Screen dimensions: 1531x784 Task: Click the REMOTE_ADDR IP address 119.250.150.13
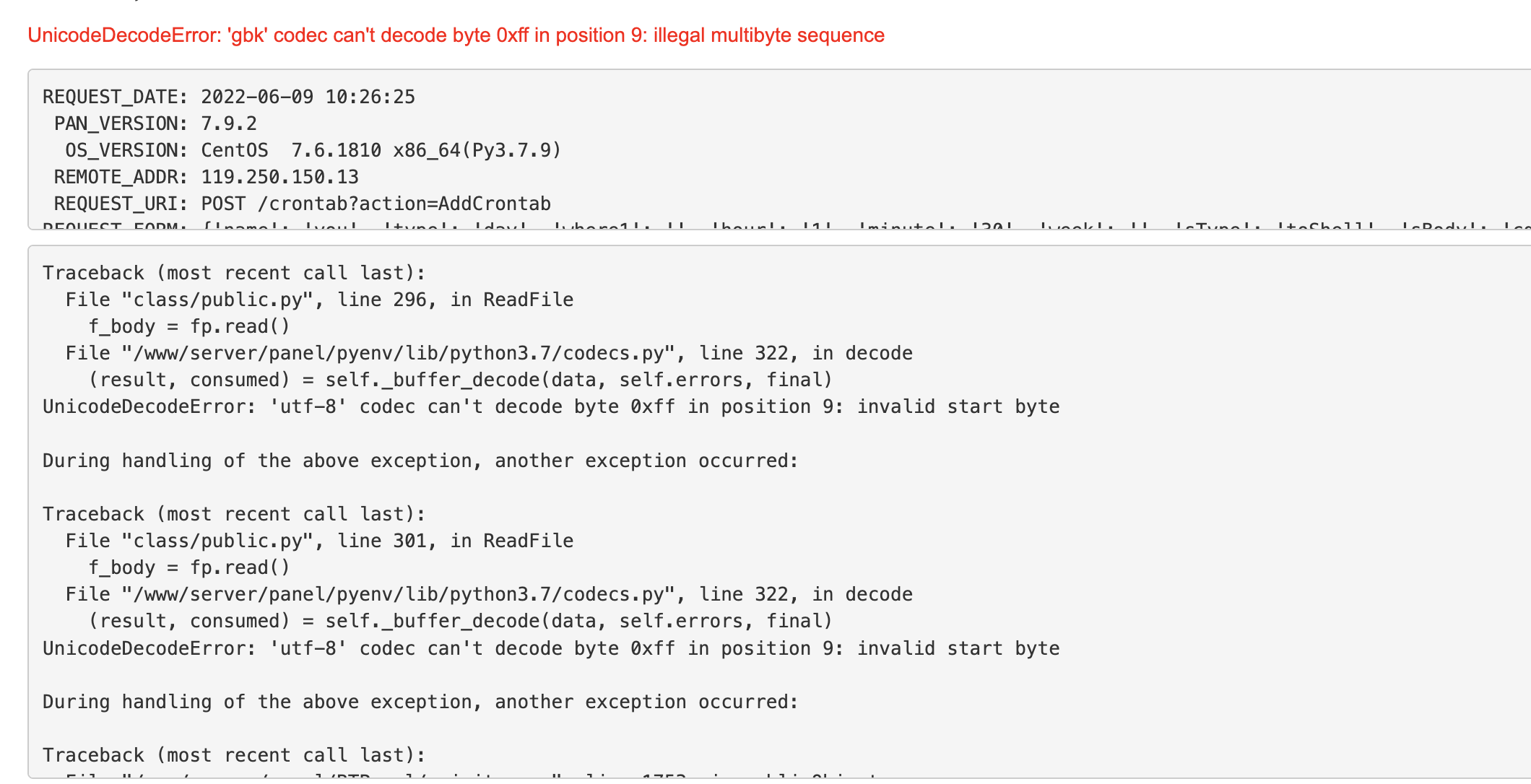(279, 177)
